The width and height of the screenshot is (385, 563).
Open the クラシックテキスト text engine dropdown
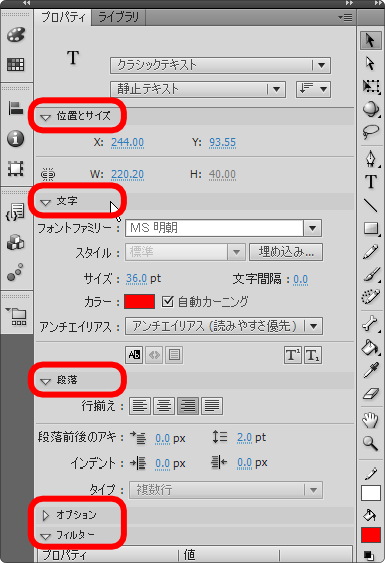coord(221,65)
